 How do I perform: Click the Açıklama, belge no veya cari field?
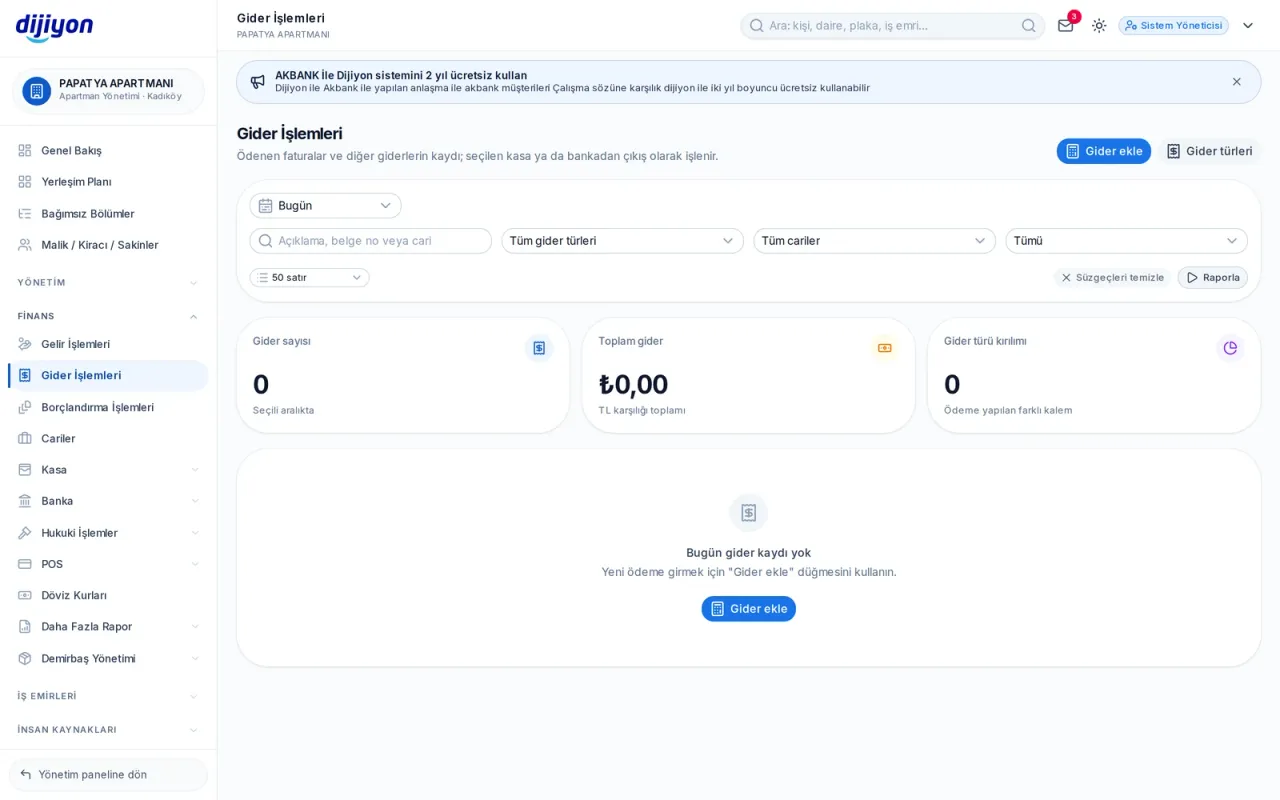pos(370,241)
